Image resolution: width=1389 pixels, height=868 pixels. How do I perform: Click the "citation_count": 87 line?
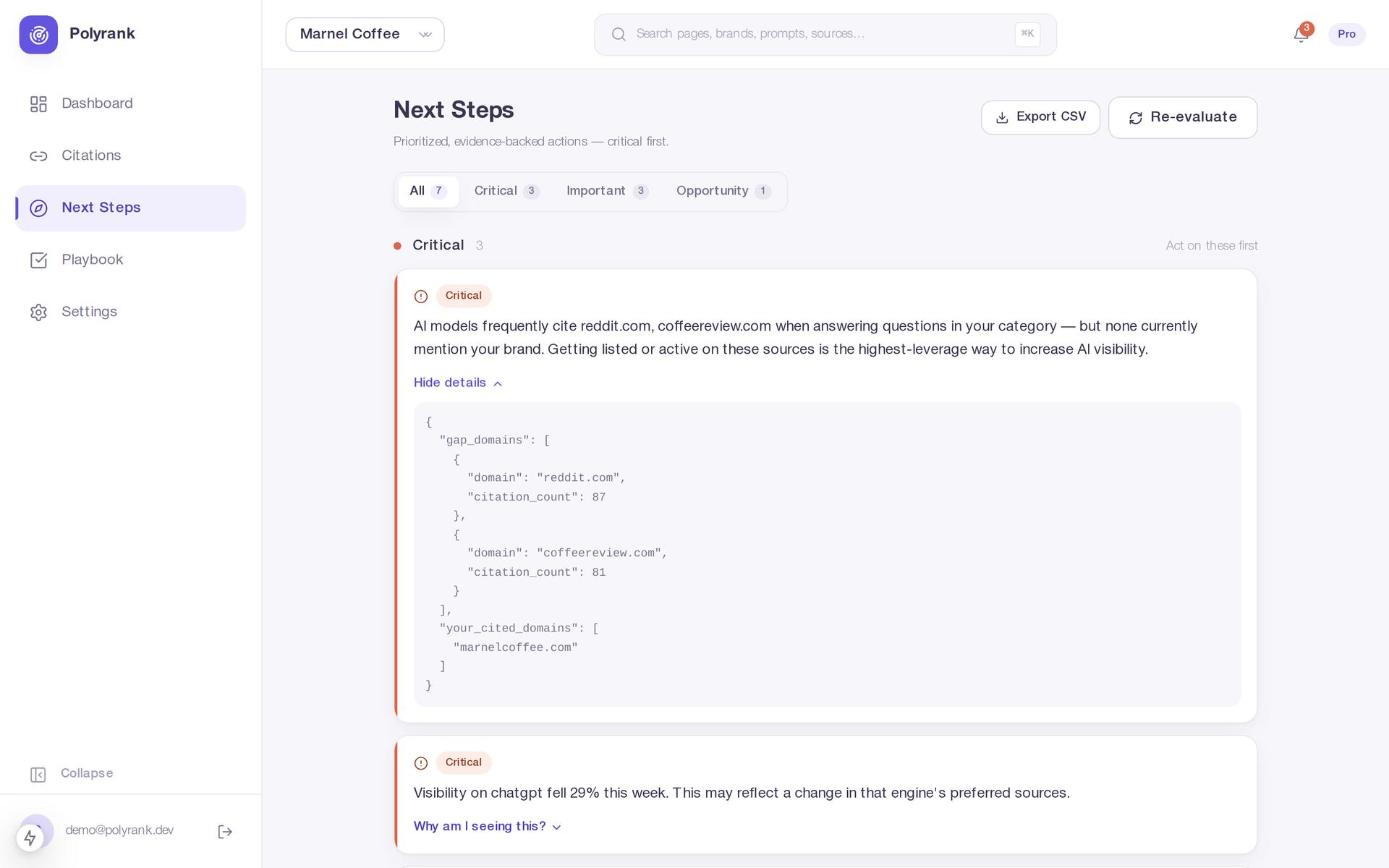tap(537, 497)
